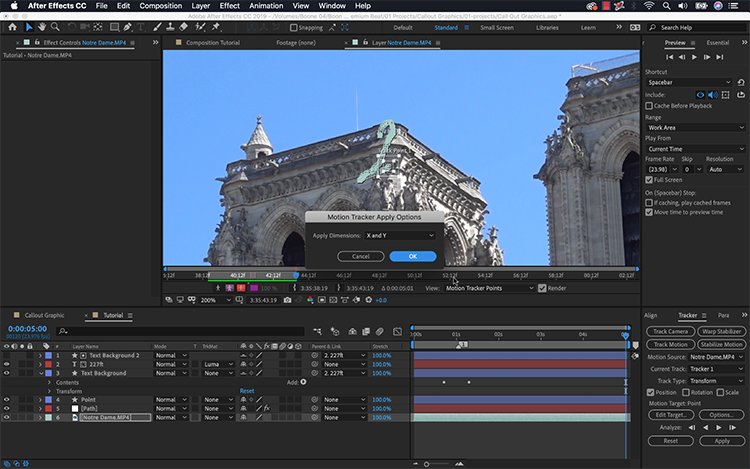Click the timeline search field

click(180, 331)
